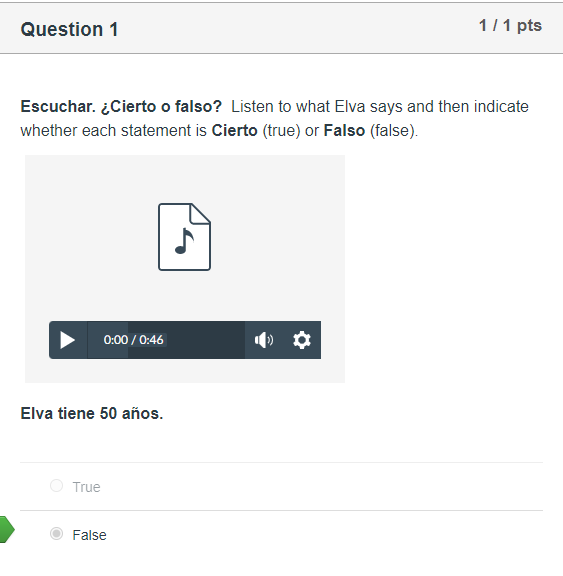Click the 0:00 / 0:46 time display
The height and width of the screenshot is (576, 563).
133,340
